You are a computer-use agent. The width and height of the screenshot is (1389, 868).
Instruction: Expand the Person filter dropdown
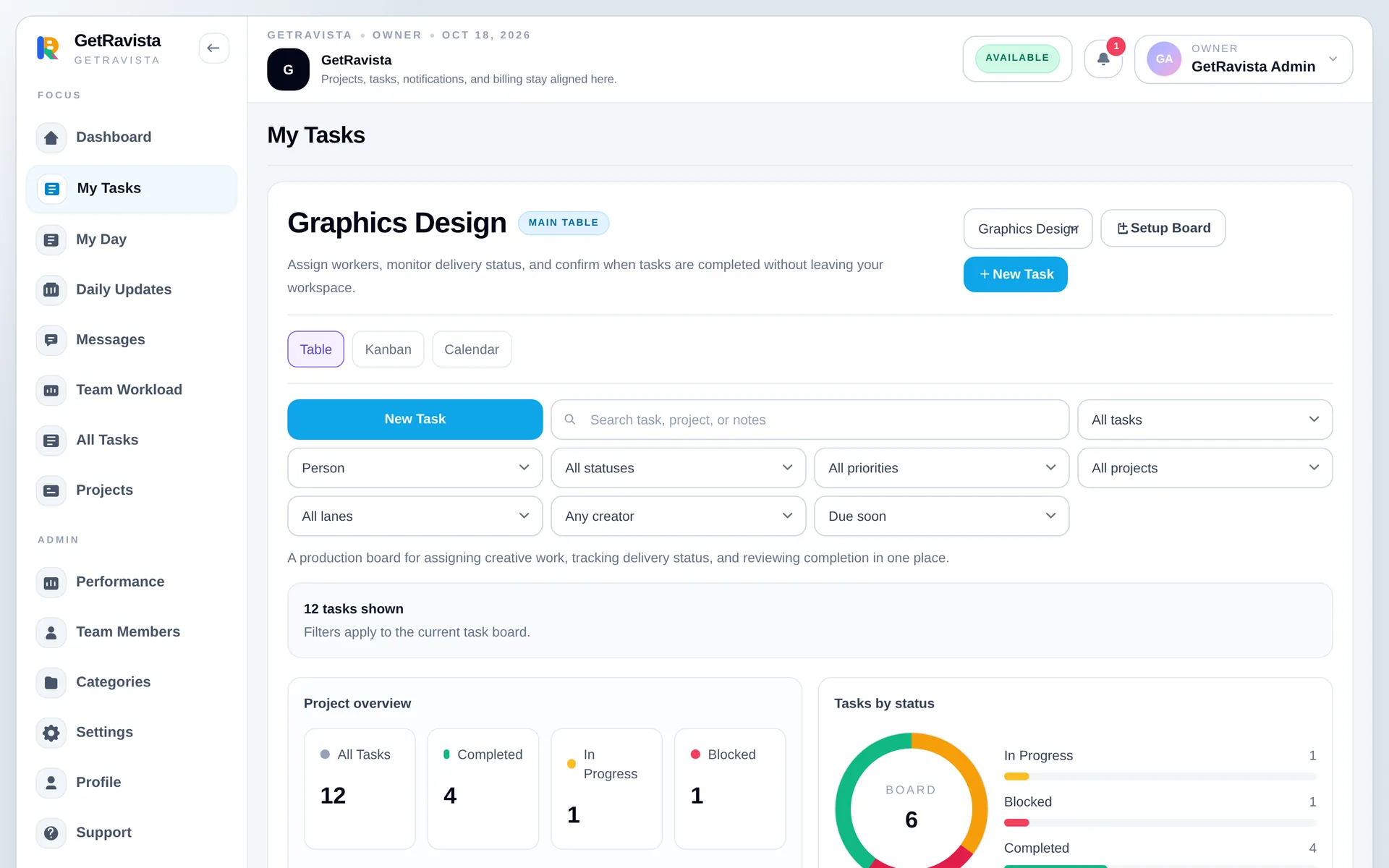pos(415,468)
